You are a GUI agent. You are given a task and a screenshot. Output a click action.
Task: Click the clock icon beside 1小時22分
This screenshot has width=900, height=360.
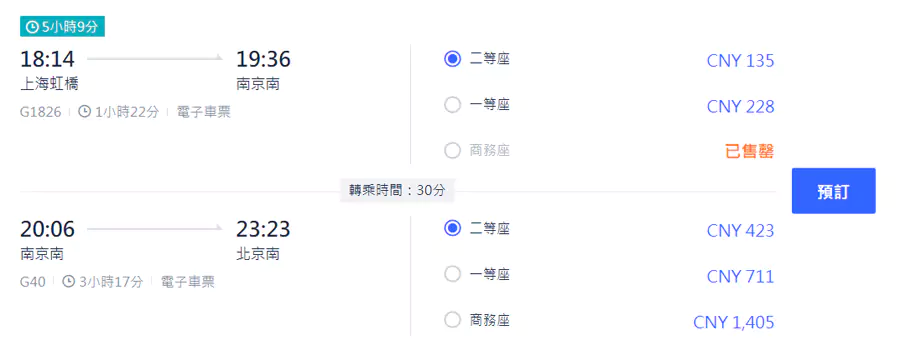(84, 111)
